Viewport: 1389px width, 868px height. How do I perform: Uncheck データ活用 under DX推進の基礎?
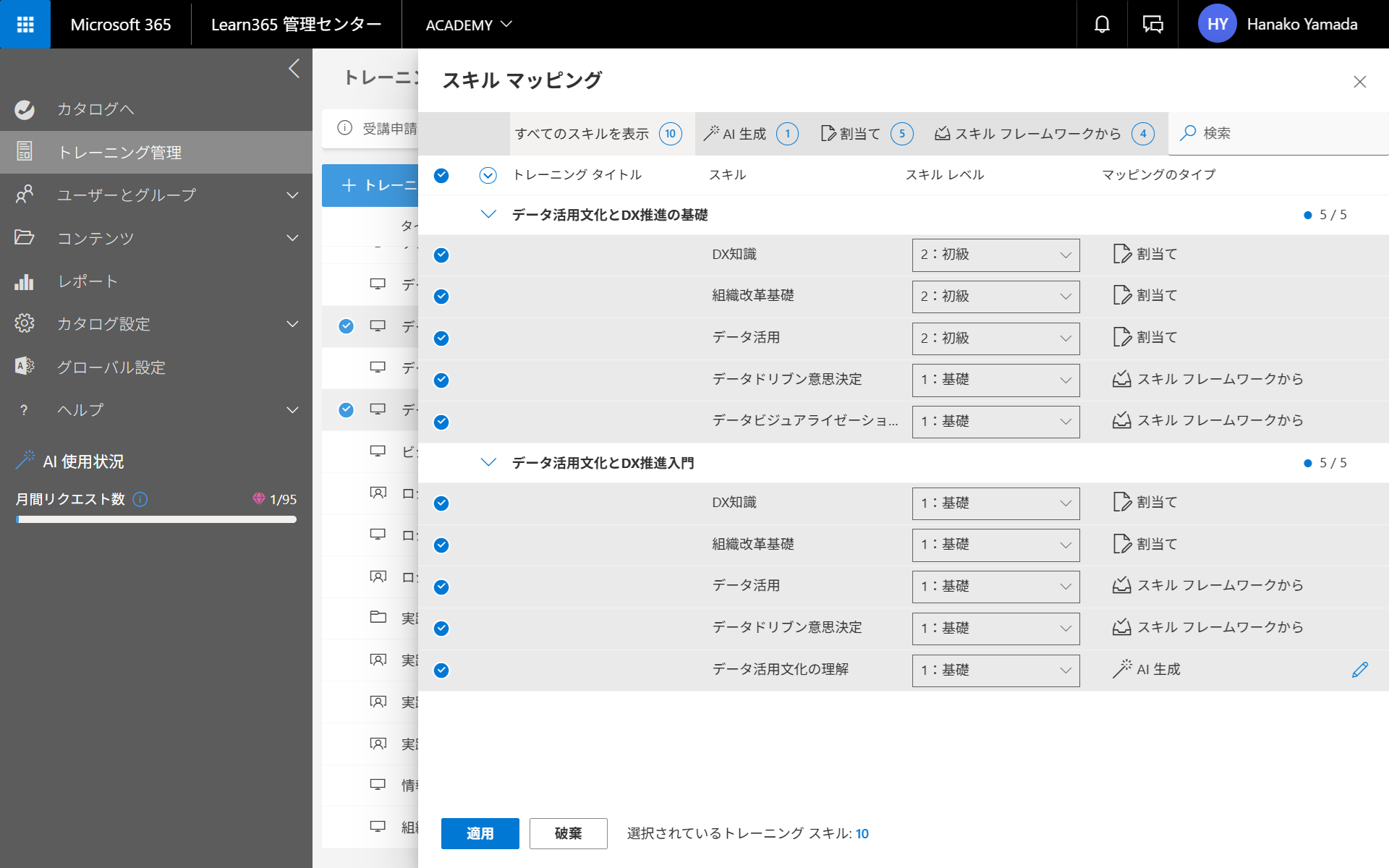coord(441,339)
